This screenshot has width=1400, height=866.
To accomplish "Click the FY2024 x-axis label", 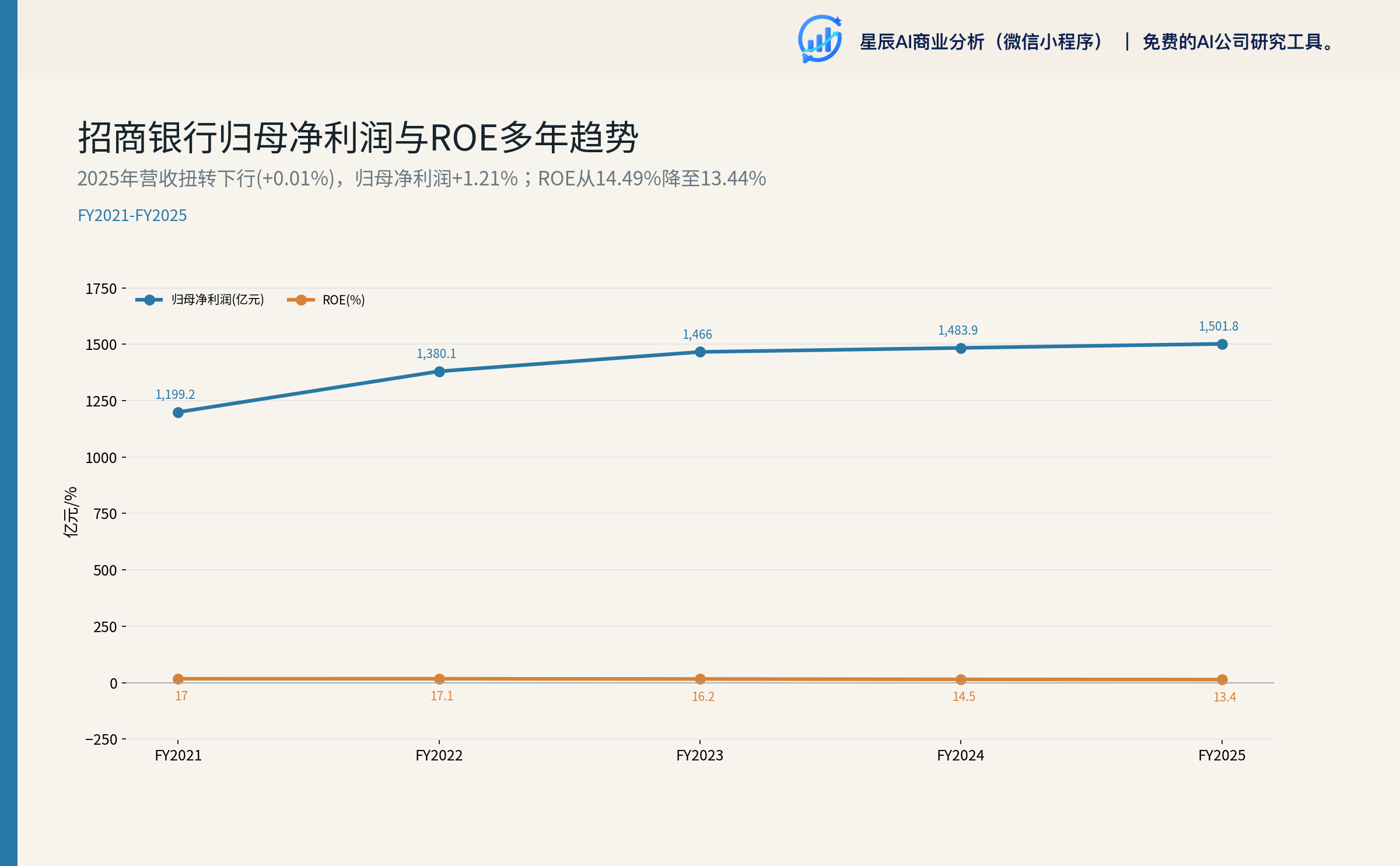I will pos(961,756).
